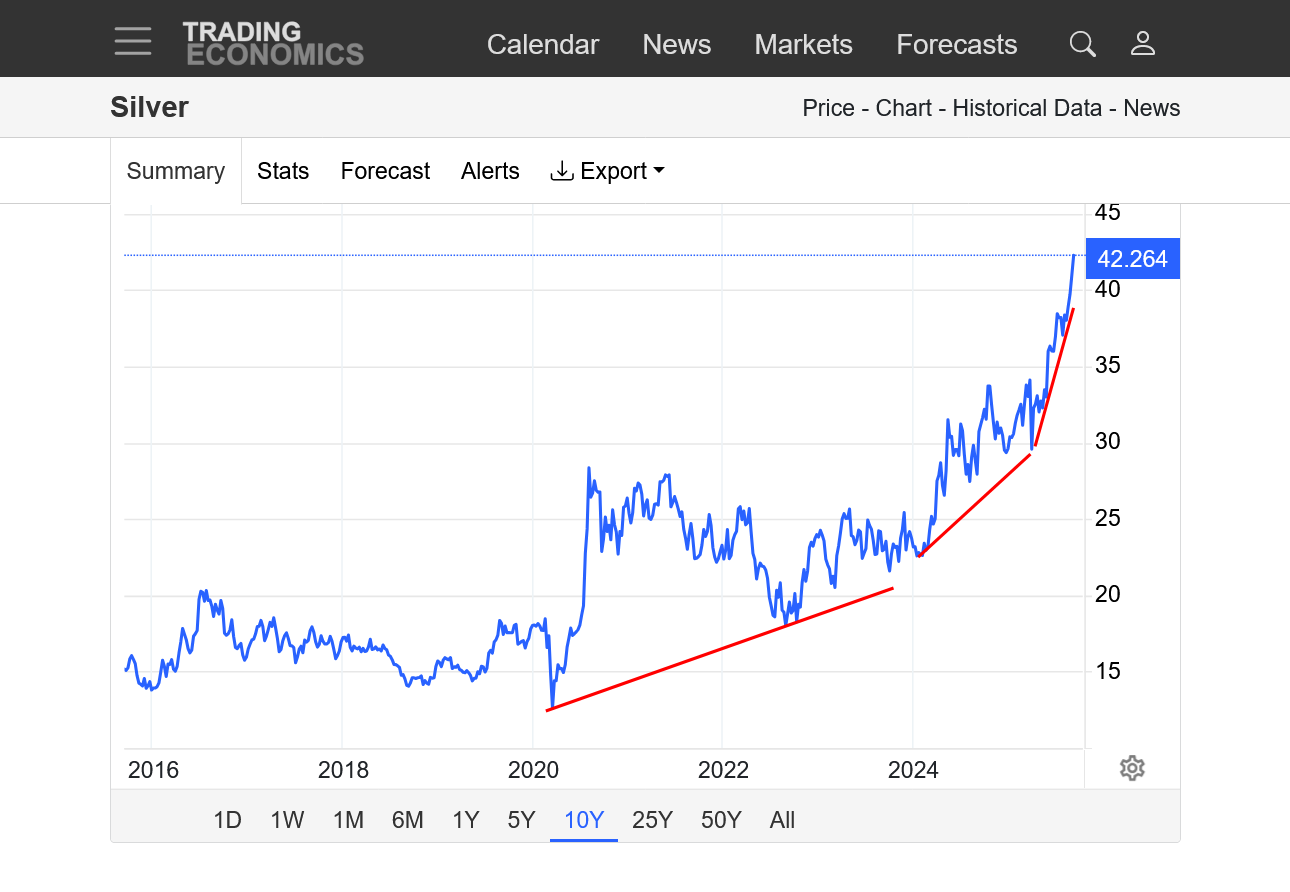The height and width of the screenshot is (892, 1290).
Task: Switch to the Stats tab
Action: click(x=283, y=171)
